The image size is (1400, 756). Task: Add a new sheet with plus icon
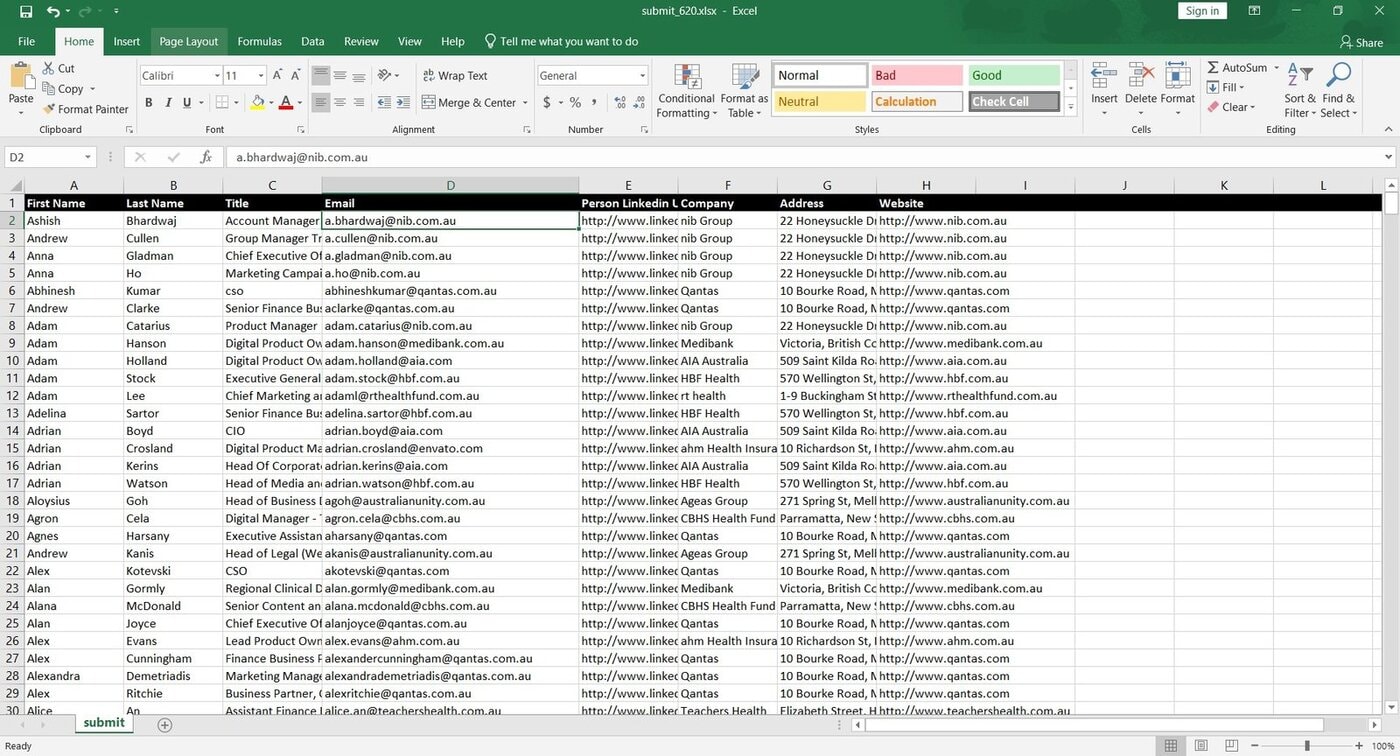(165, 724)
